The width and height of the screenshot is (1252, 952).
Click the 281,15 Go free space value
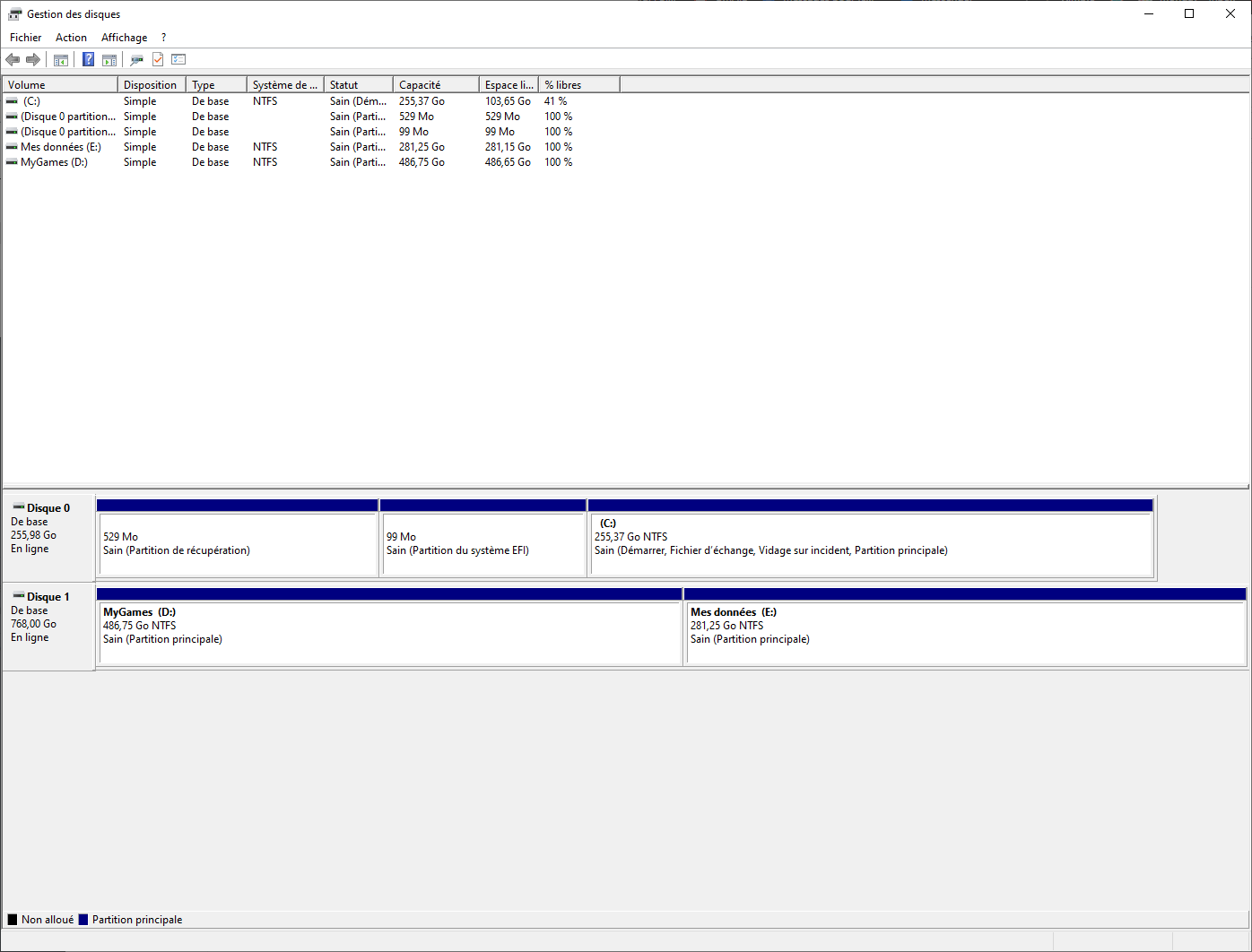tap(508, 147)
